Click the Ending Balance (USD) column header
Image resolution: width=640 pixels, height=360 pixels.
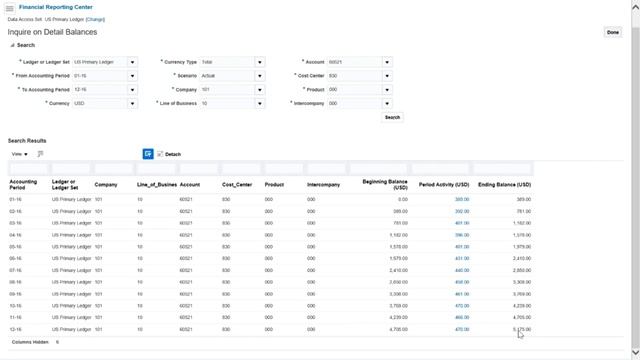[x=504, y=185]
